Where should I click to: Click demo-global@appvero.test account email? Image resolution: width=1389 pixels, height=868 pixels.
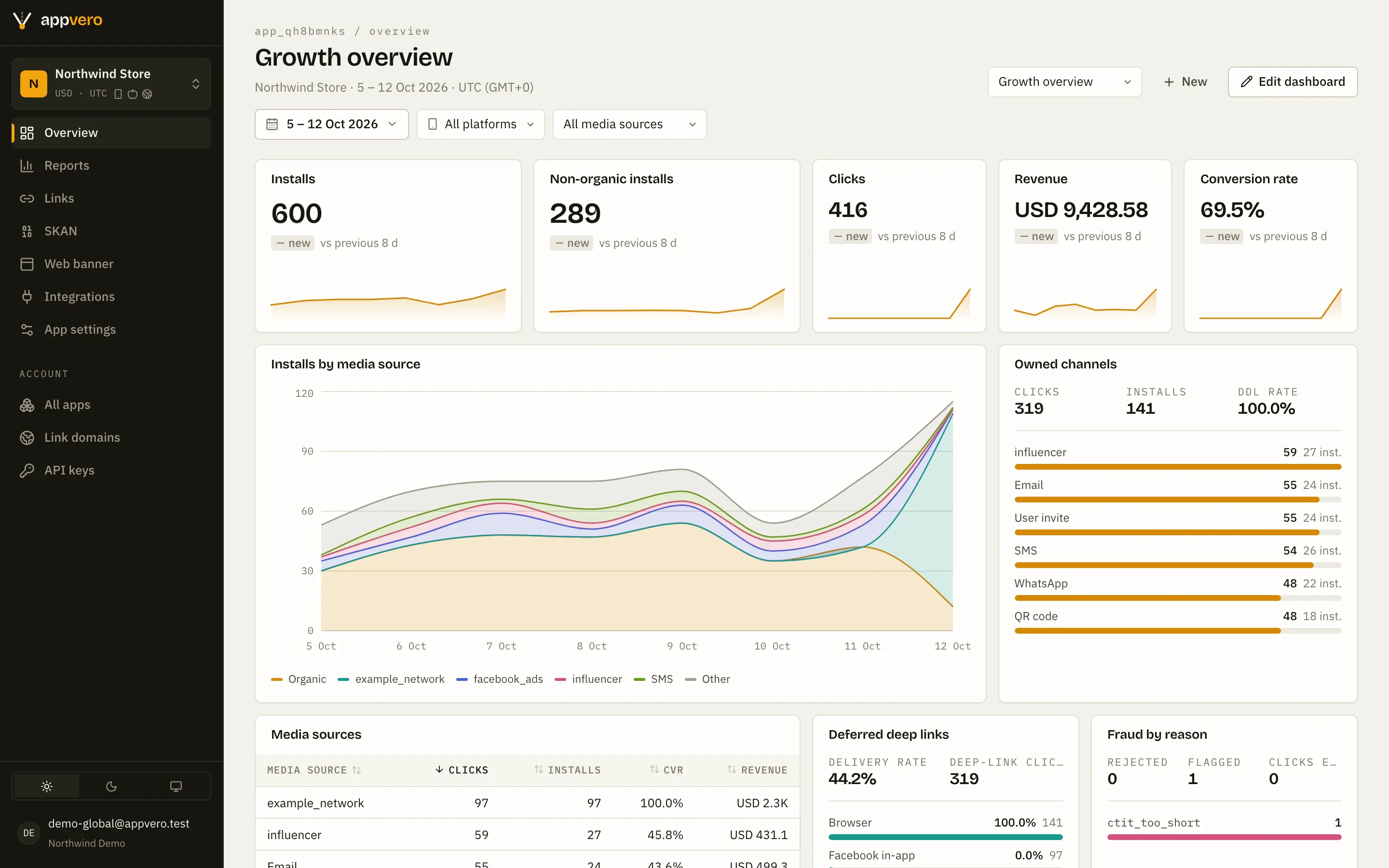click(x=119, y=823)
